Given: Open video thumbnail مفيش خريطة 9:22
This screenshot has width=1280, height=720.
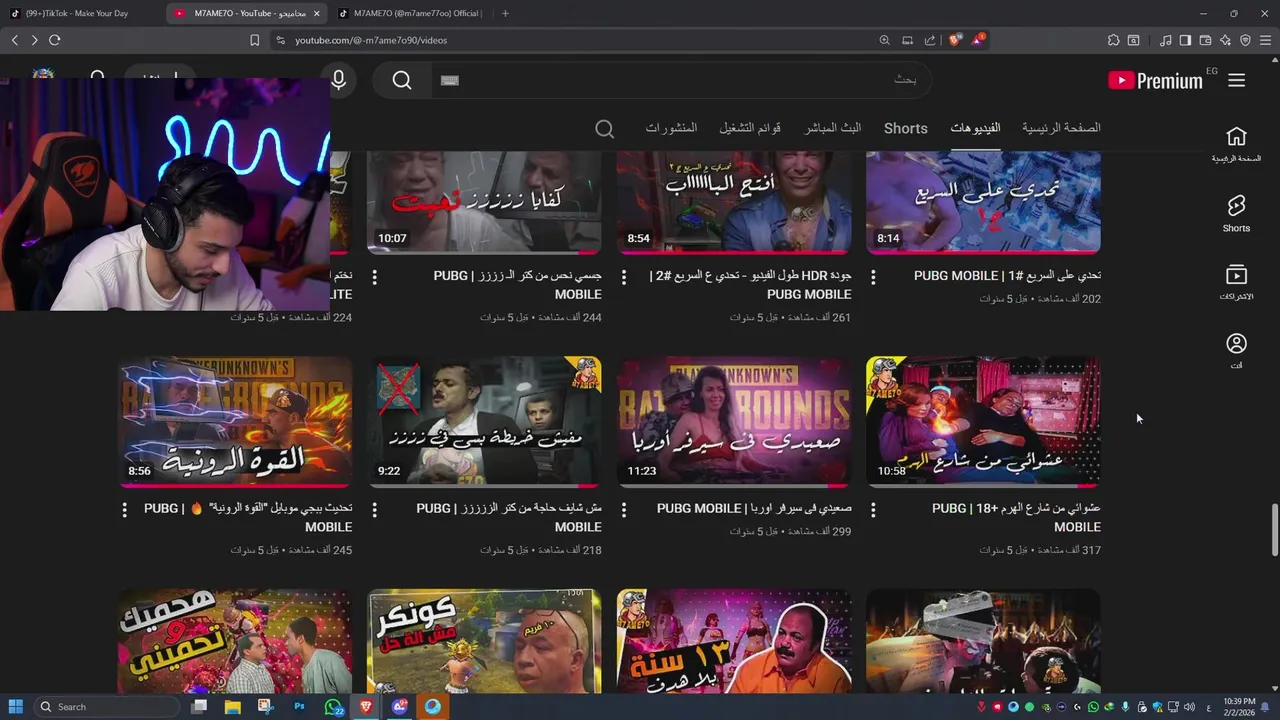Looking at the screenshot, I should click(x=484, y=421).
